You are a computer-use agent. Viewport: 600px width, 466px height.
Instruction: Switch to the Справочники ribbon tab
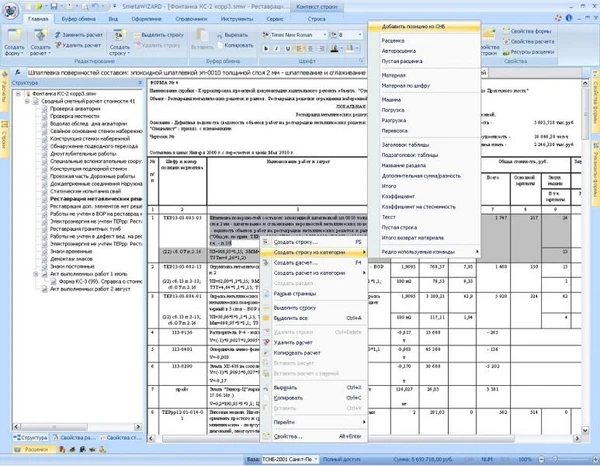pos(191,19)
